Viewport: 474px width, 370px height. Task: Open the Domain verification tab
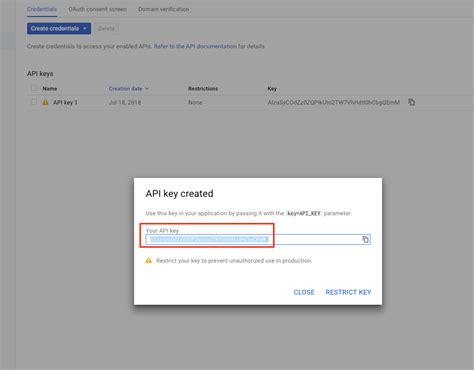tap(163, 9)
